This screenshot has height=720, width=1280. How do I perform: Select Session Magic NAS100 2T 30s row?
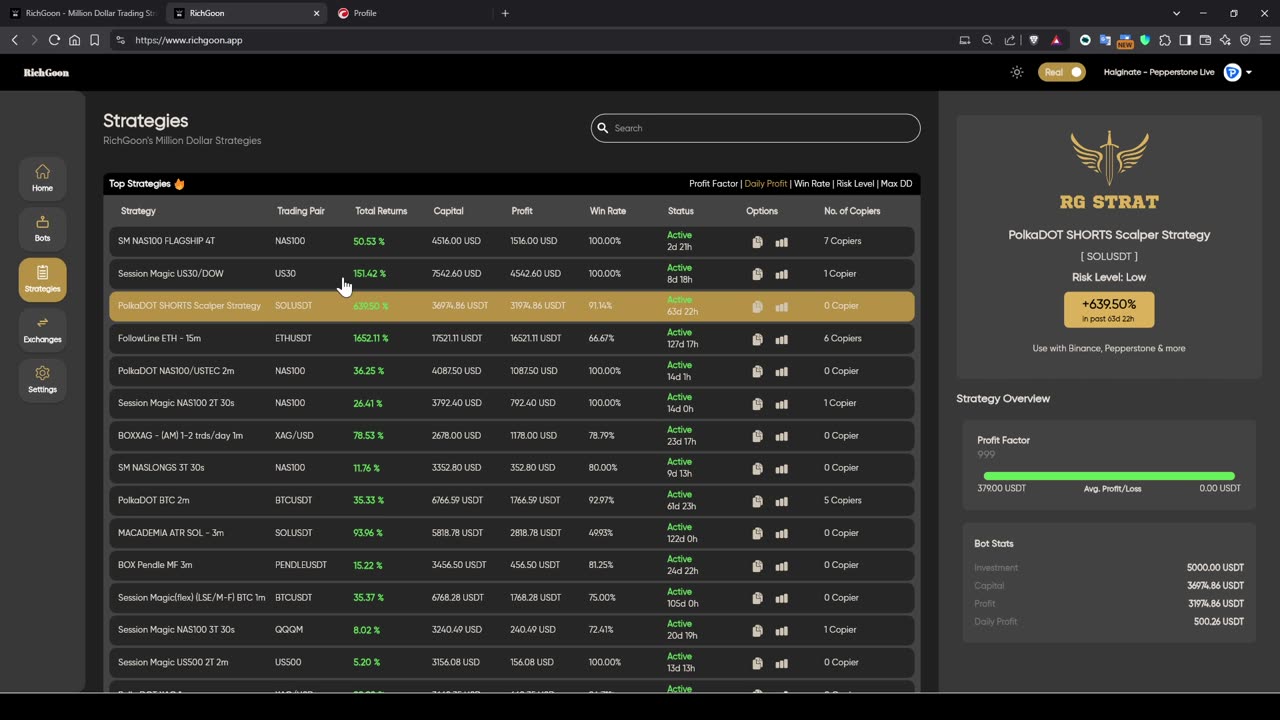coord(511,403)
